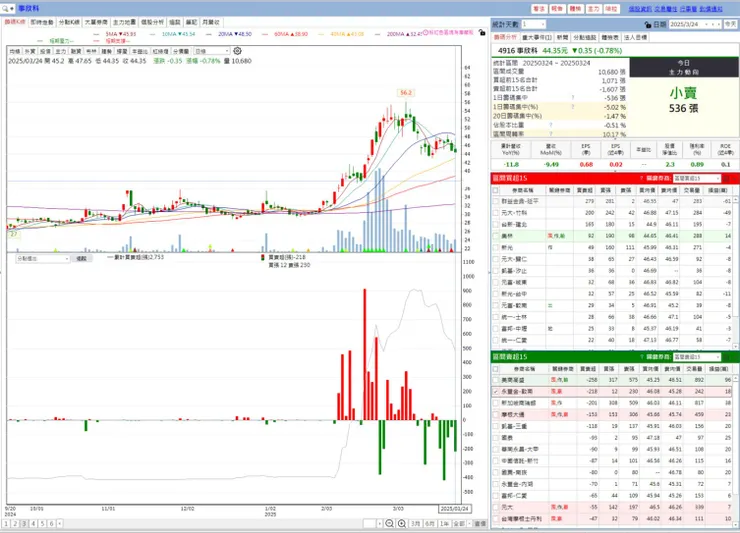The height and width of the screenshot is (533, 740).
Task: Select the 全部 range button
Action: [459, 524]
